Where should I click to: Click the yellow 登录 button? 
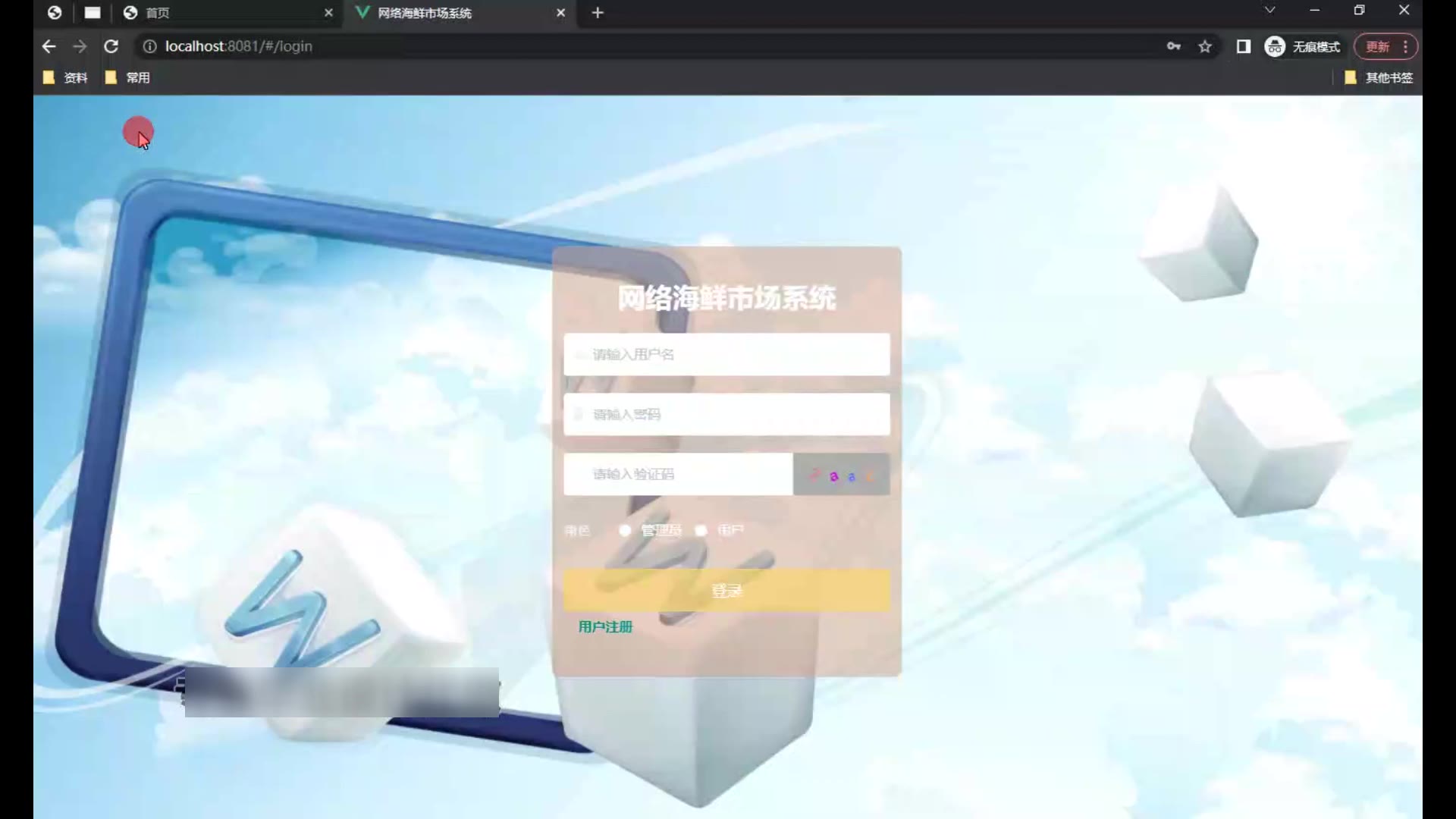click(726, 591)
